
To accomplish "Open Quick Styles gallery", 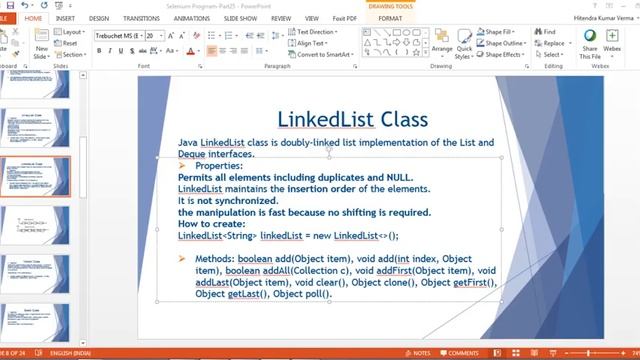I will pos(464,44).
